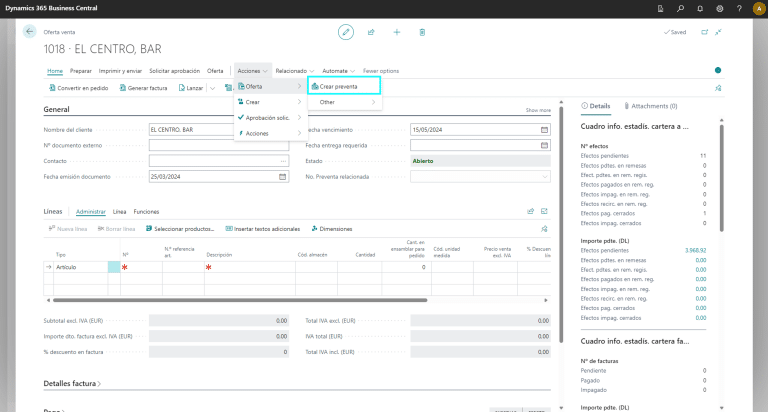Click the Nº documento externo field
Screen dimensions: 768x412
pos(219,145)
